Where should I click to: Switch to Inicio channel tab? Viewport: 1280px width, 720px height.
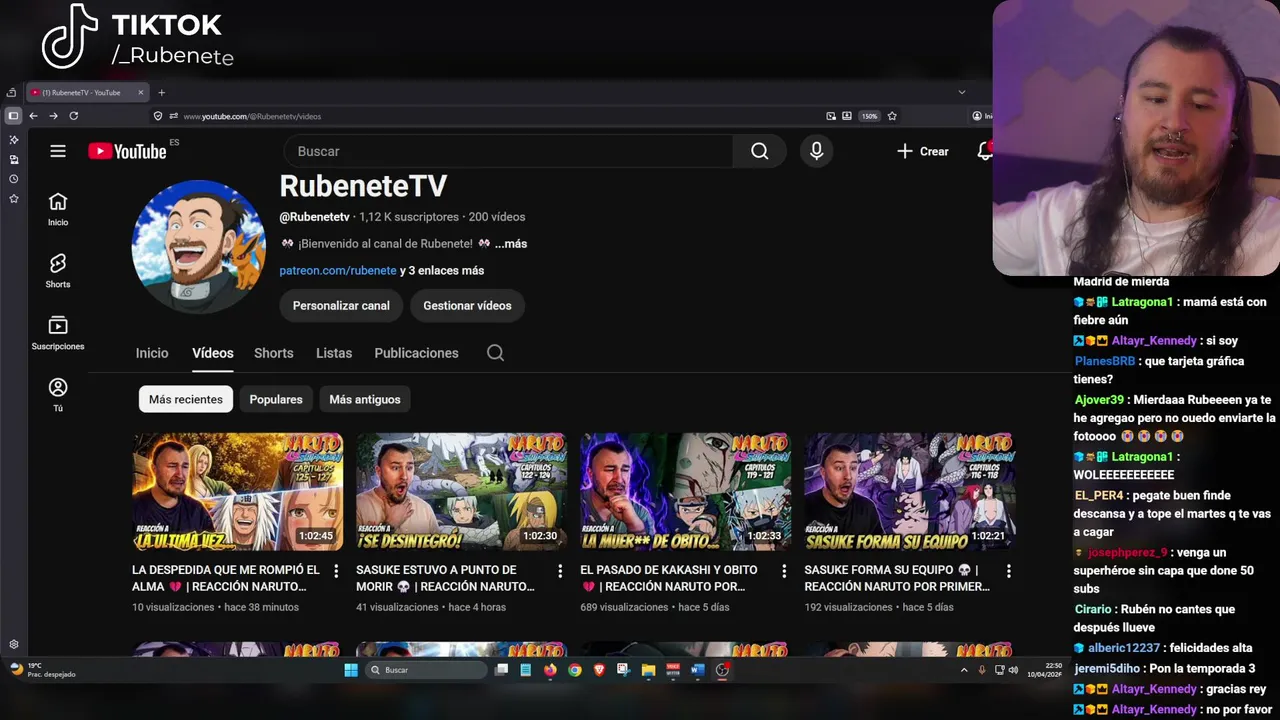pyautogui.click(x=152, y=353)
